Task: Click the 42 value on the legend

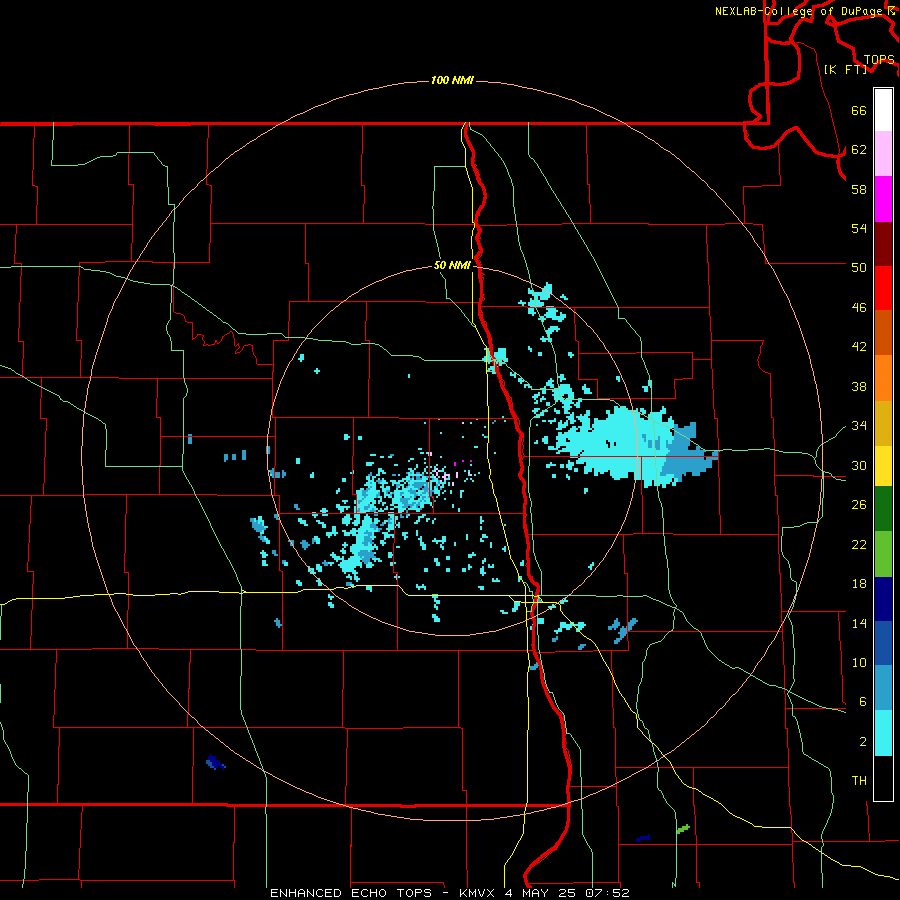Action: click(x=859, y=347)
